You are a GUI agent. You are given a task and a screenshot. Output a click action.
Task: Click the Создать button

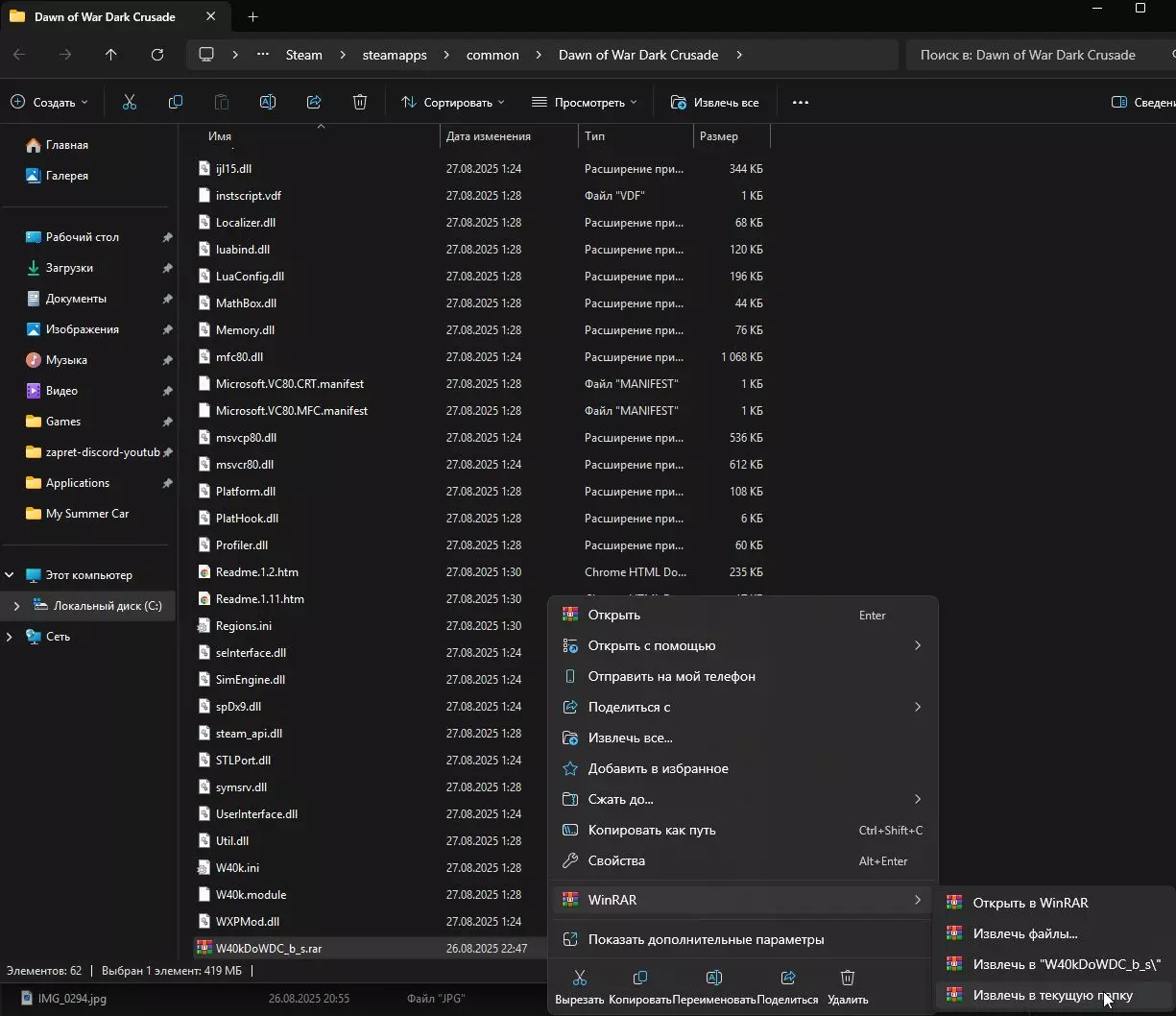[49, 102]
